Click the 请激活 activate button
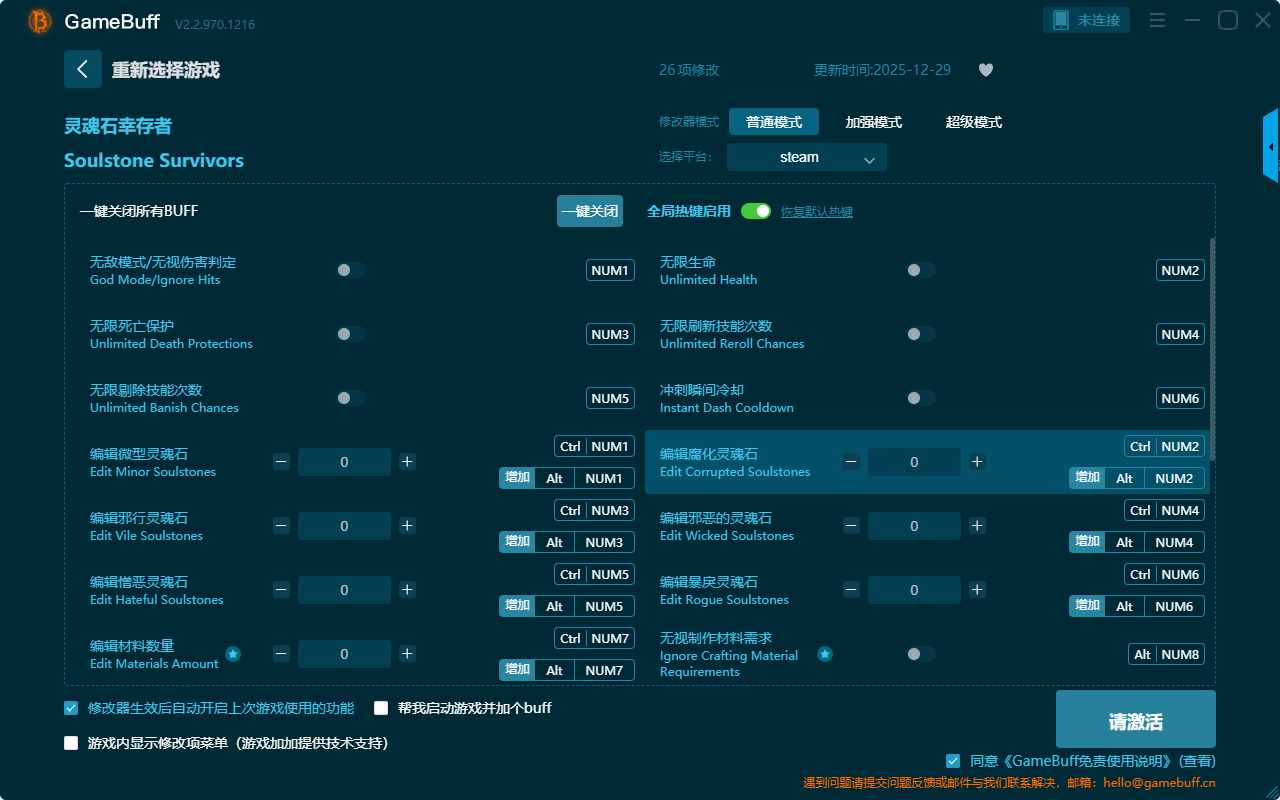The height and width of the screenshot is (800, 1280). point(1135,719)
